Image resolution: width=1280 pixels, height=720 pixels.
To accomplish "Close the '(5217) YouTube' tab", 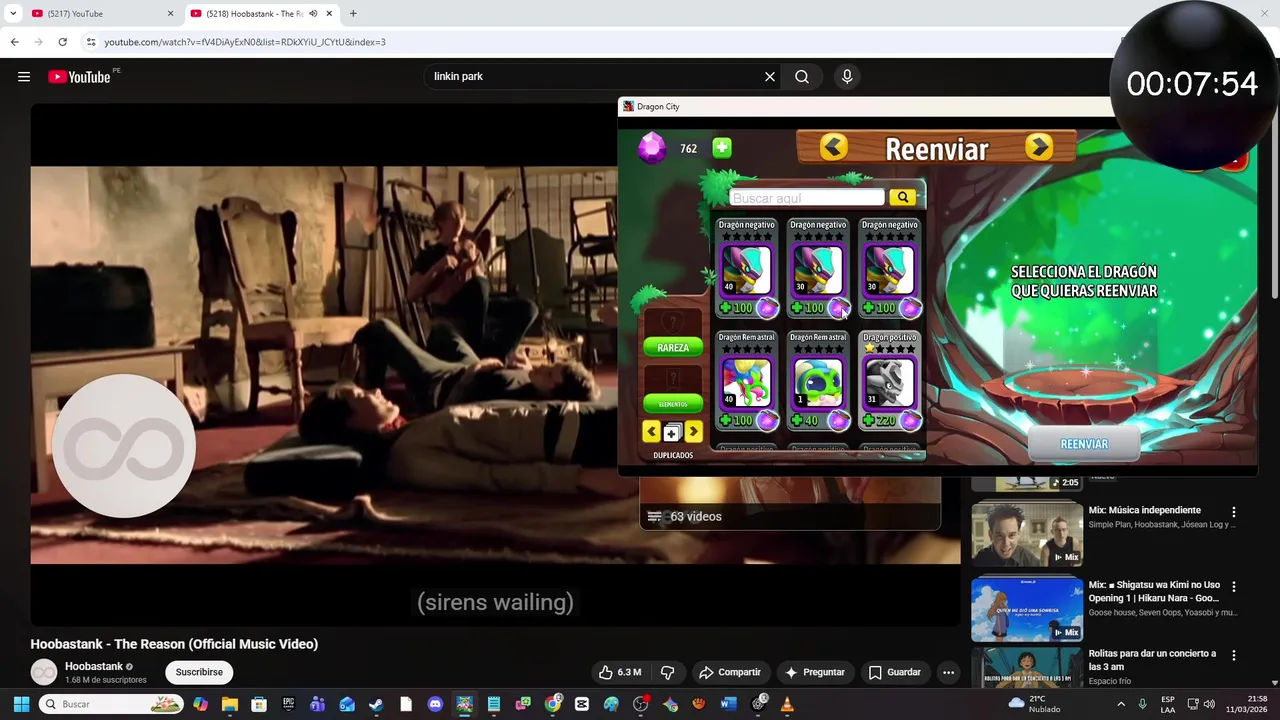I will (170, 14).
